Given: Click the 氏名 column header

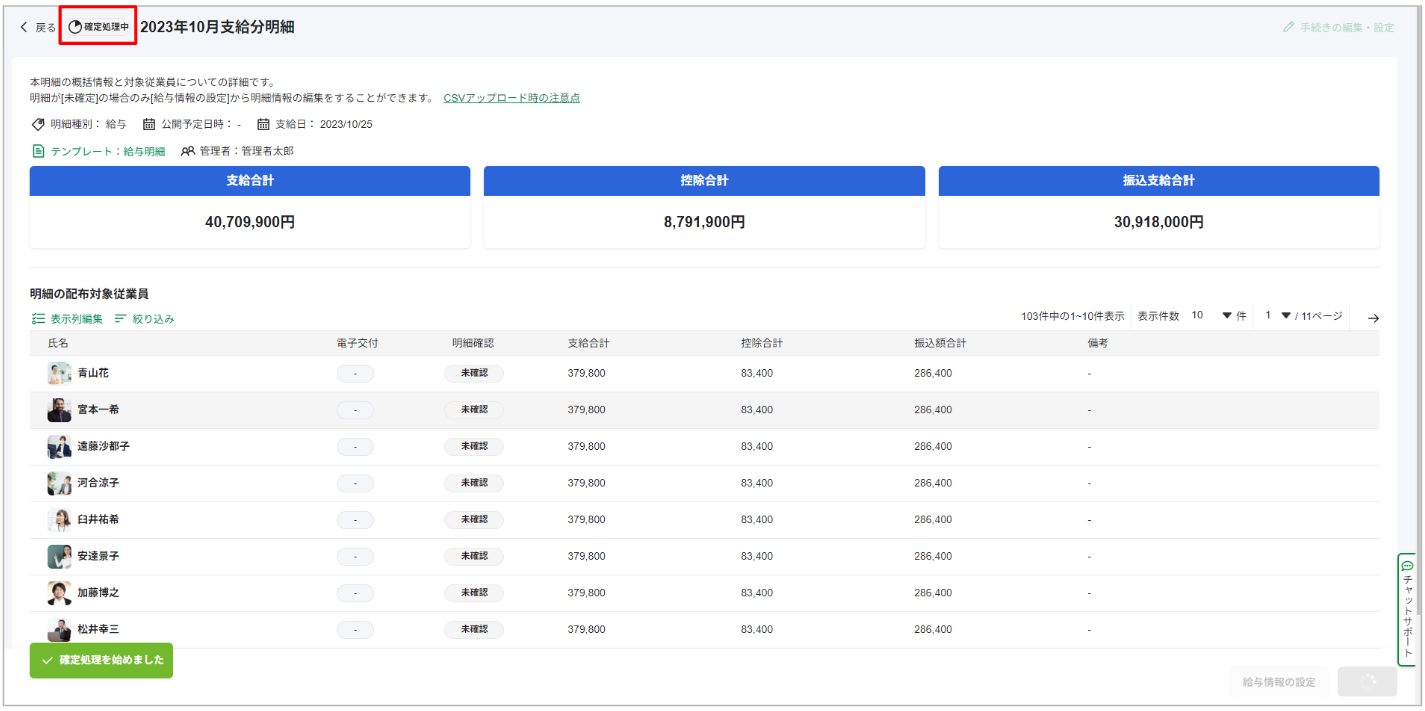Looking at the screenshot, I should pyautogui.click(x=58, y=343).
